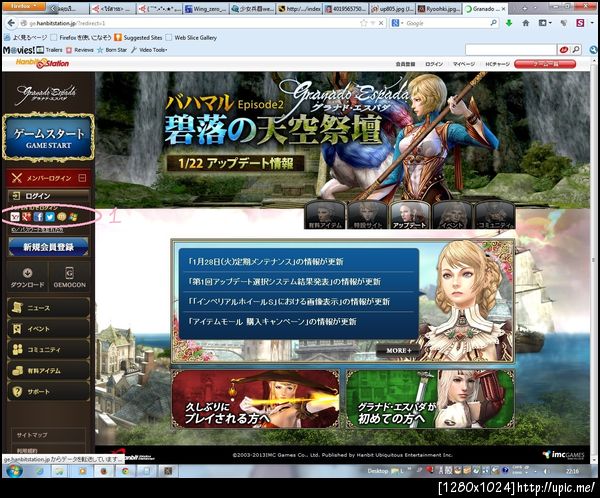Image resolution: width=600 pixels, height=498 pixels.
Task: Open the 1/22 アップデート情報 banner
Action: tap(236, 163)
